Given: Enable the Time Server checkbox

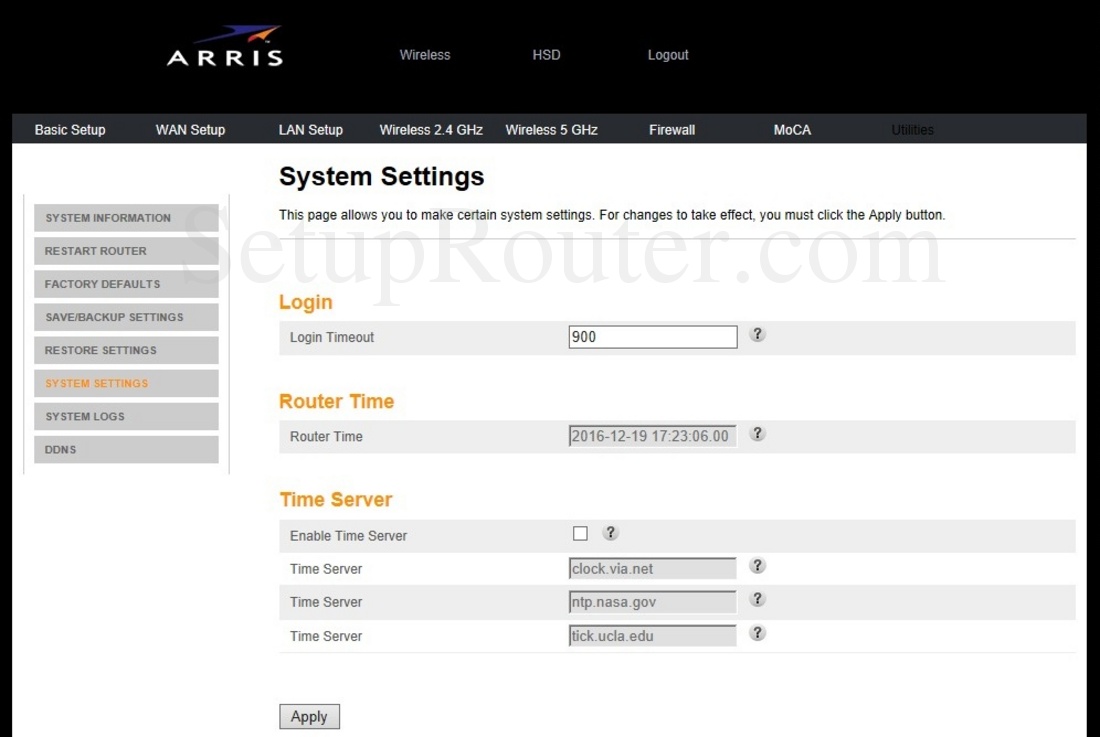Looking at the screenshot, I should tap(580, 533).
